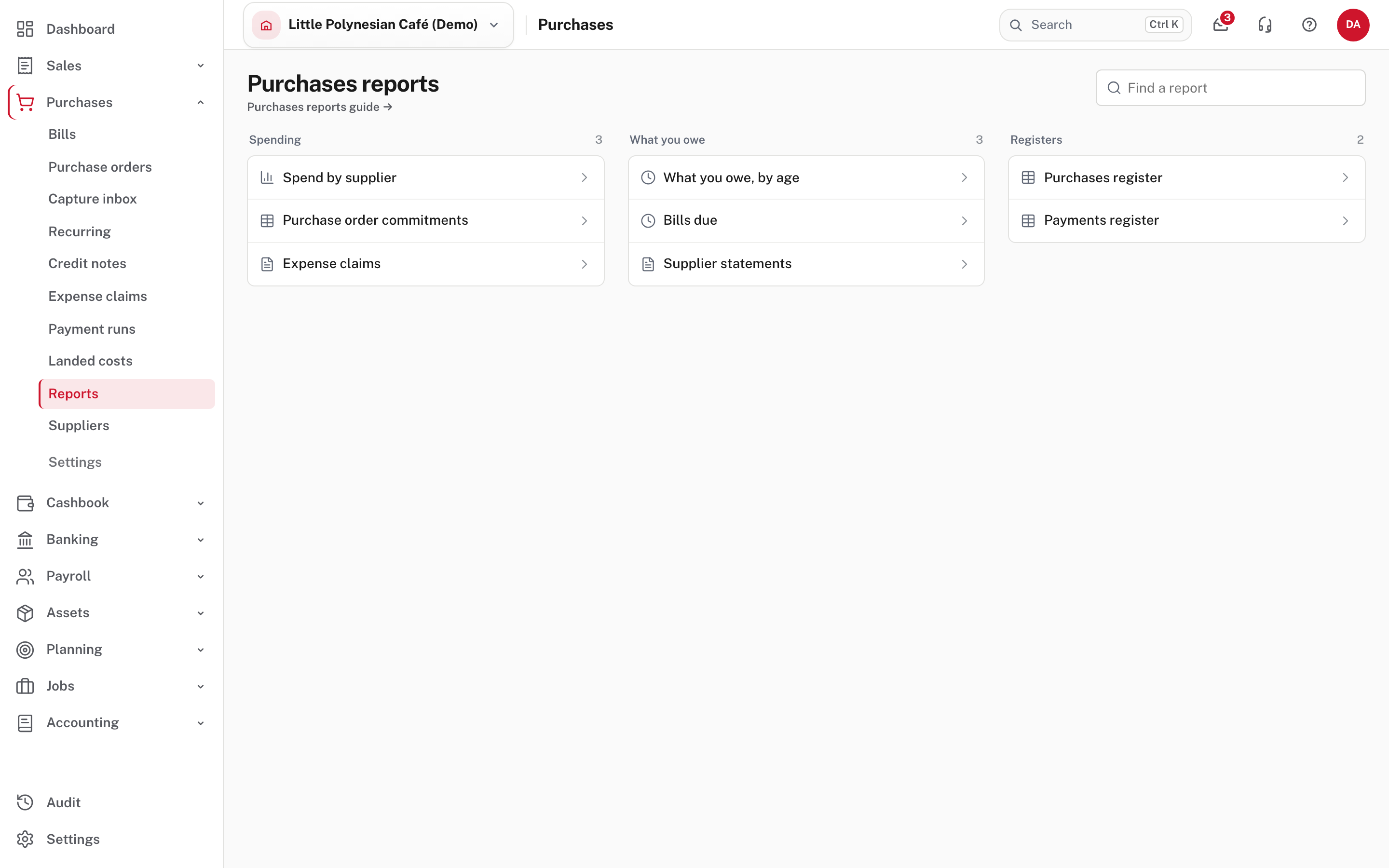Image resolution: width=1389 pixels, height=868 pixels.
Task: Click the Banking building icon
Action: (x=25, y=540)
